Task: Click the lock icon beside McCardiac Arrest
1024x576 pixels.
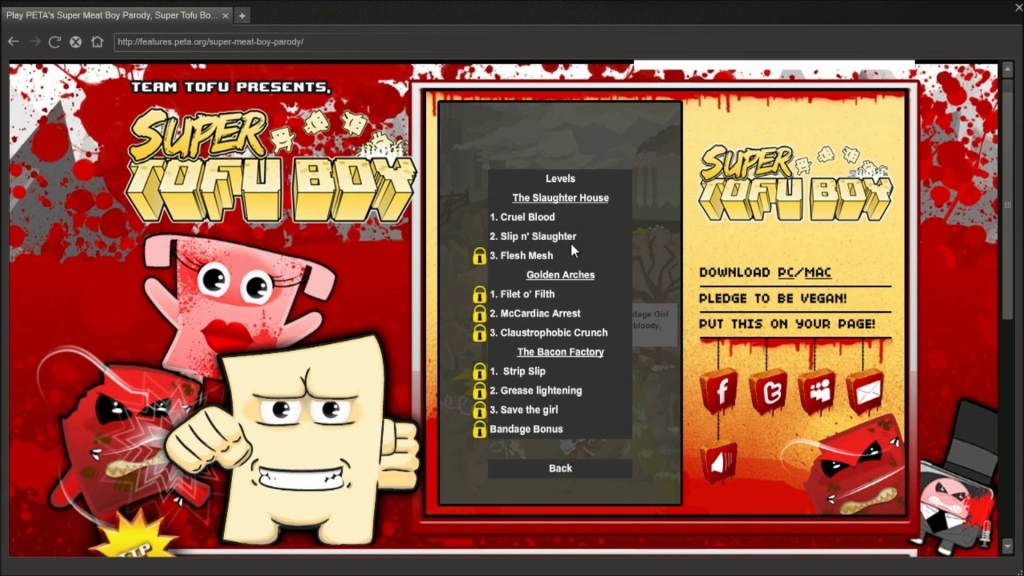Action: click(479, 313)
